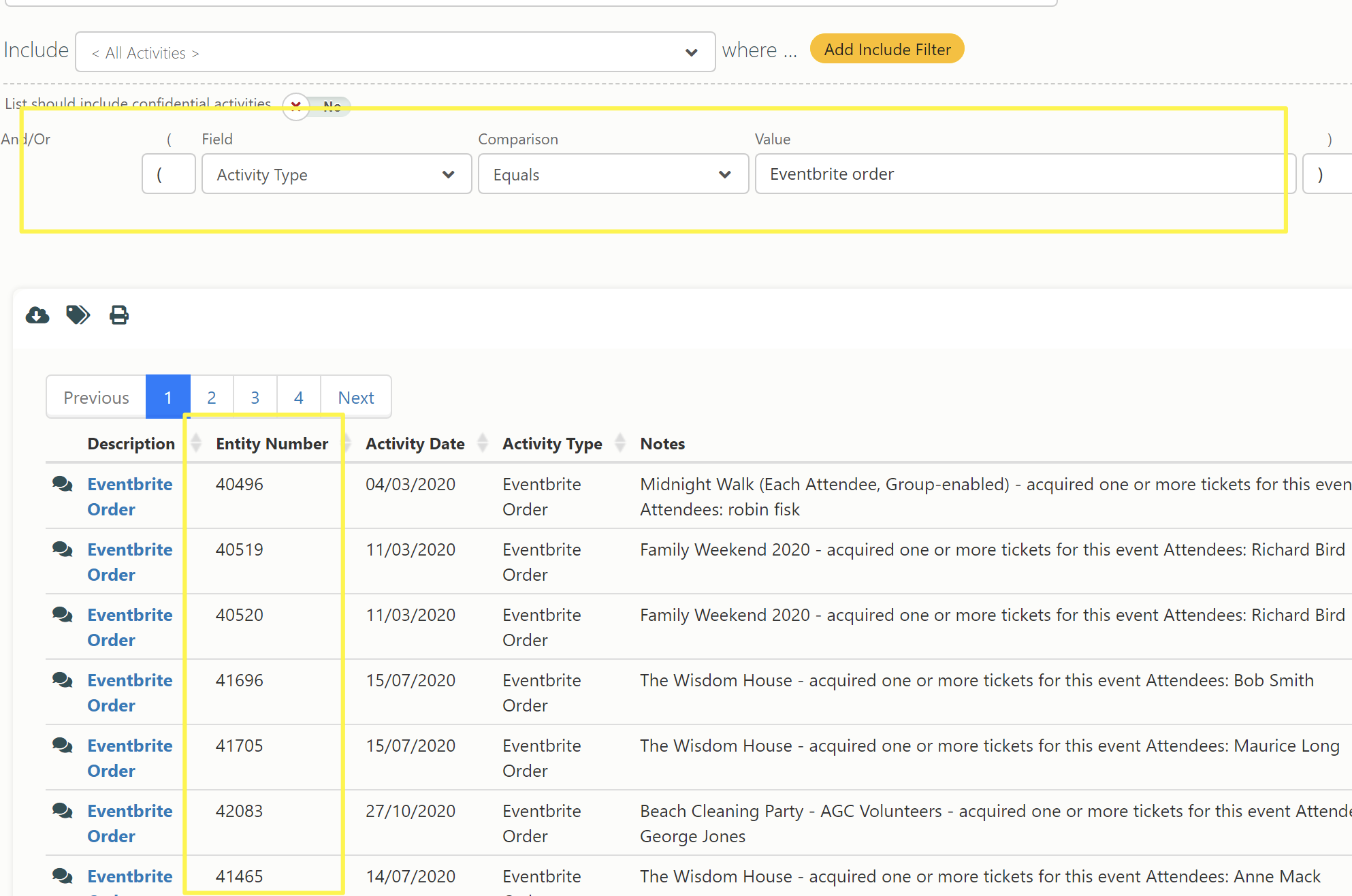Click the opening parenthesis input box
Viewport: 1352px width, 896px height.
(168, 174)
